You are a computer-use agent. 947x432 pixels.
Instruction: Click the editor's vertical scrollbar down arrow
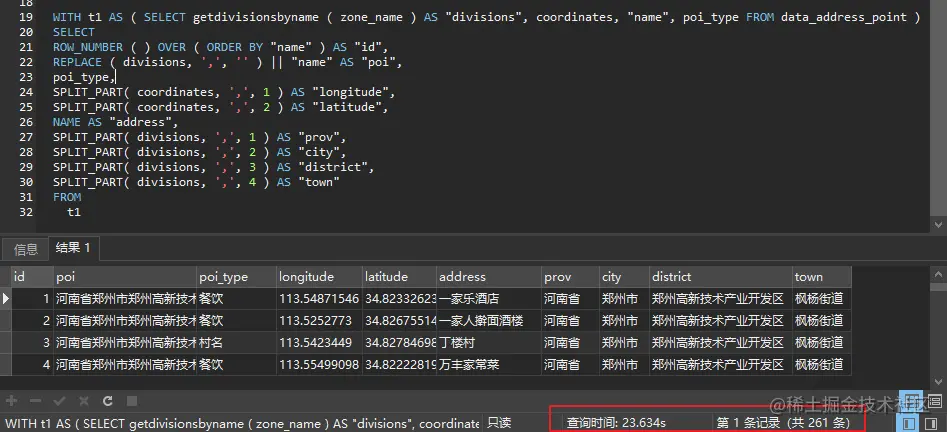tap(940, 224)
